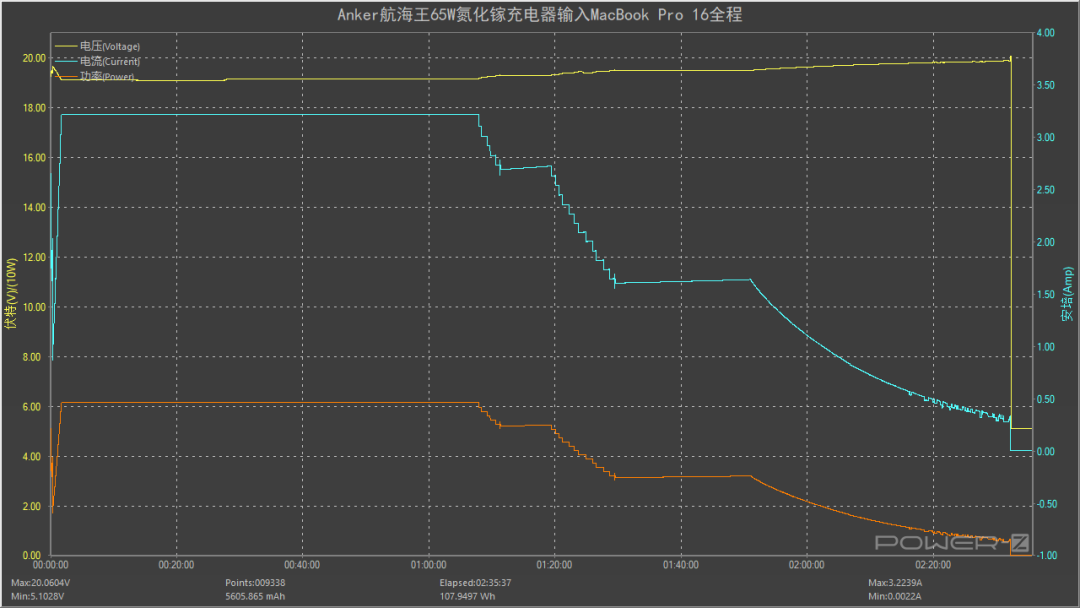Click the Max:20.0604V readout

click(40, 583)
